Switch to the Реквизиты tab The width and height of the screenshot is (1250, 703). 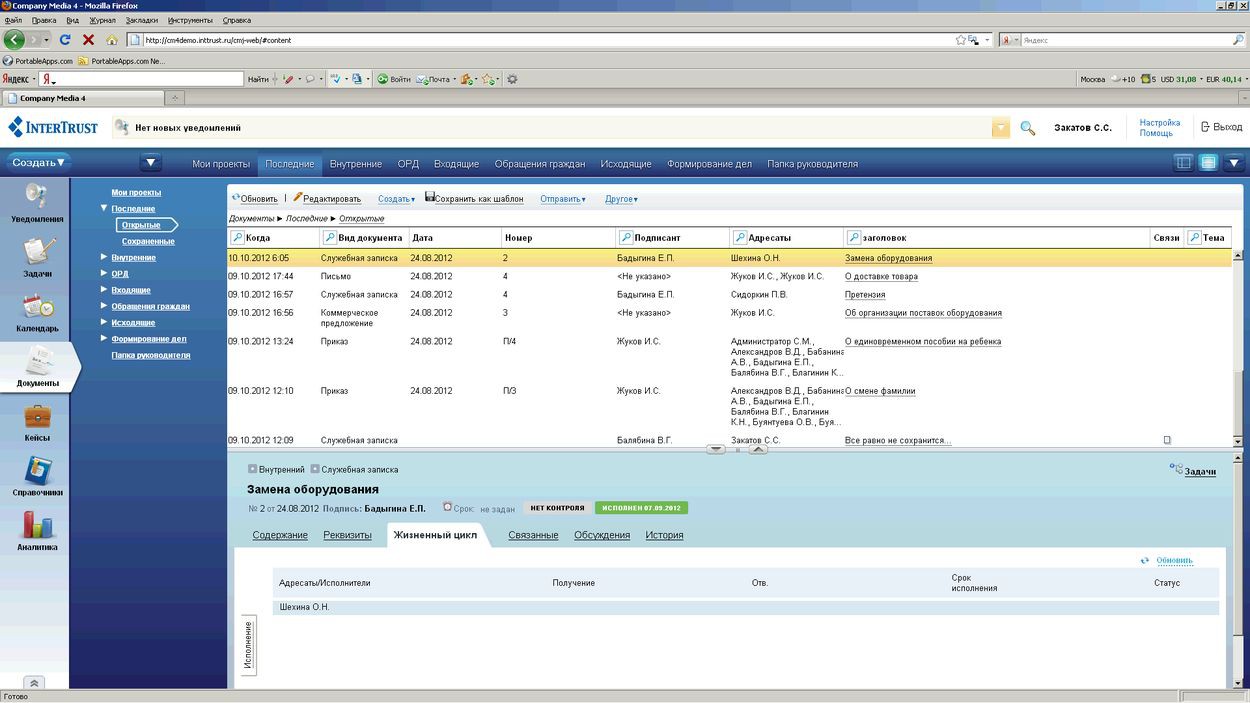point(347,535)
